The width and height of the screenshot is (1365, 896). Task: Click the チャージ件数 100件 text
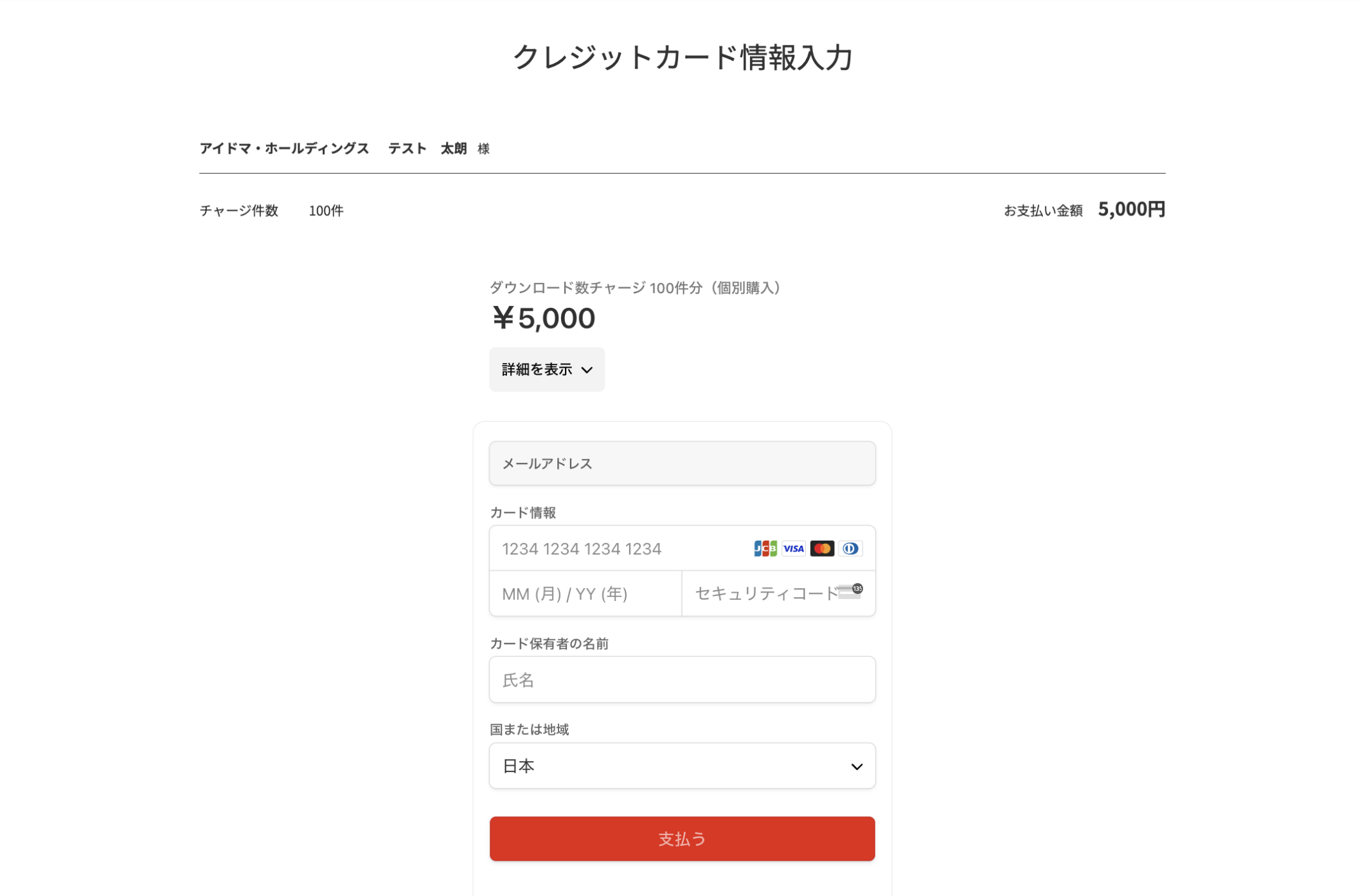[x=271, y=211]
